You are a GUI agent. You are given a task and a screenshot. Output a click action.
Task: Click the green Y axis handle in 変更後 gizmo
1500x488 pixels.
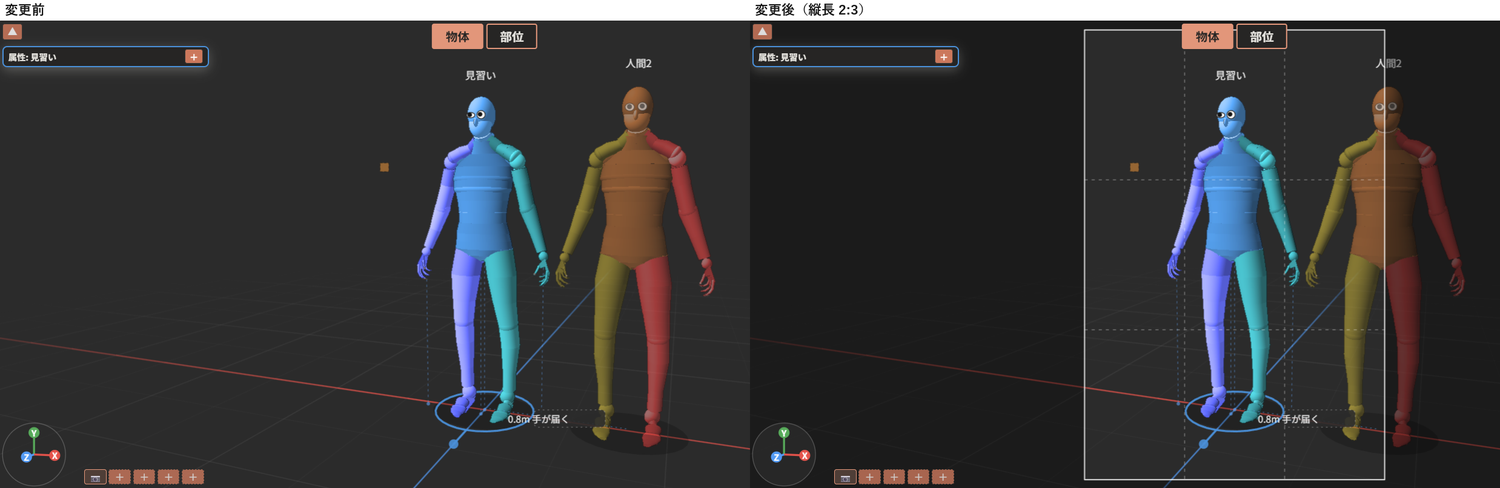pyautogui.click(x=784, y=433)
